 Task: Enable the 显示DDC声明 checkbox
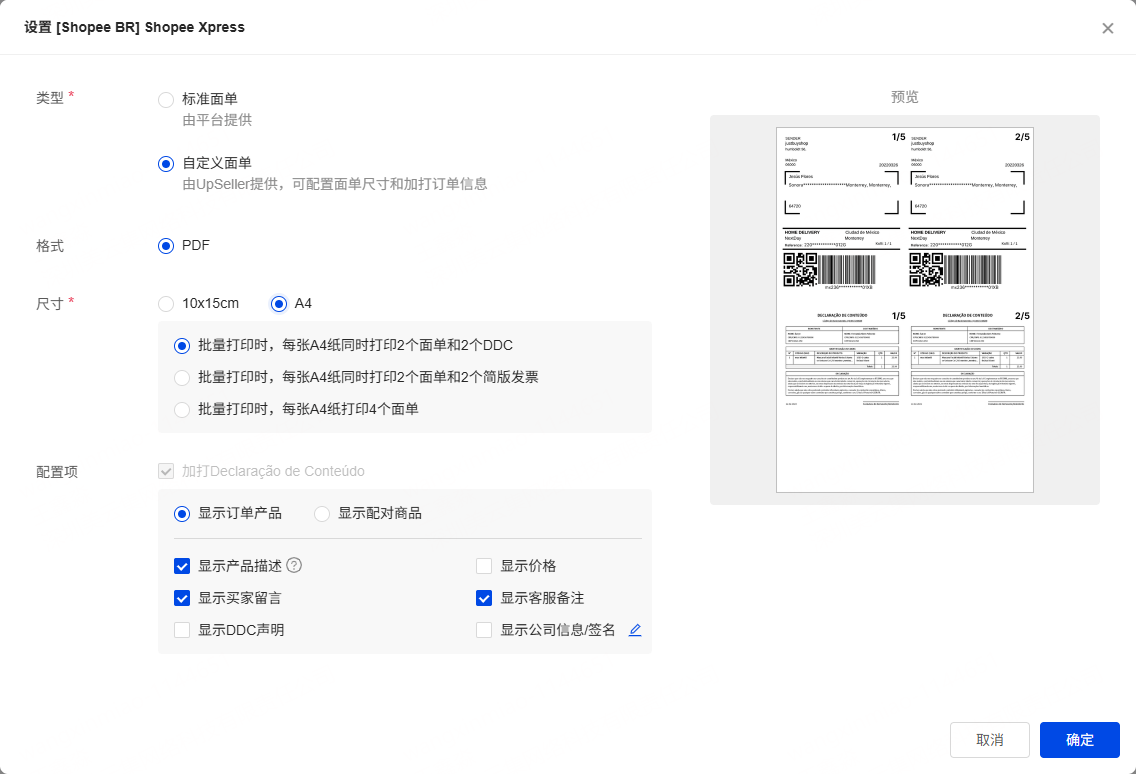coord(182,630)
